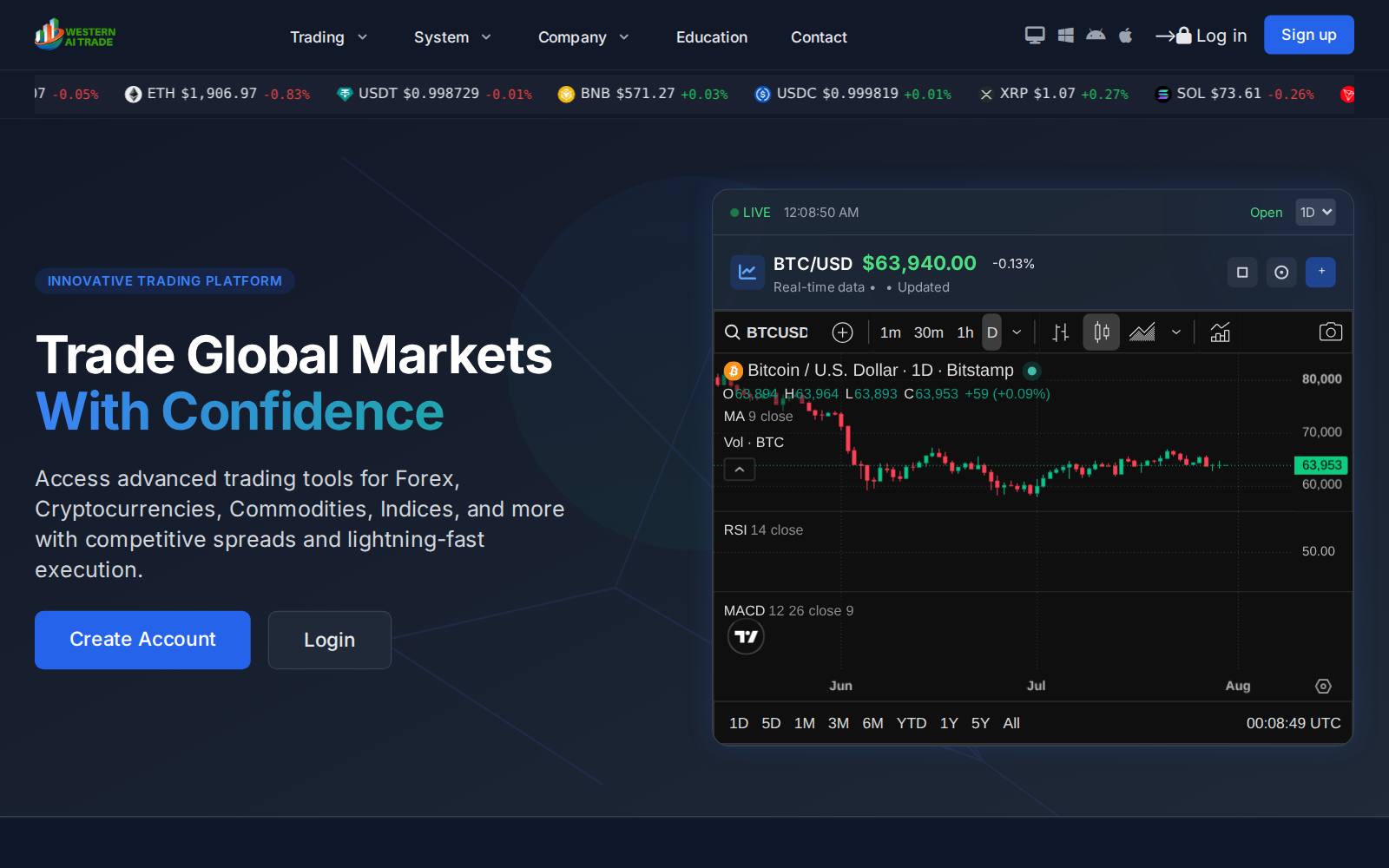Click the Create Account button
Viewport: 1389px width, 868px height.
[142, 640]
